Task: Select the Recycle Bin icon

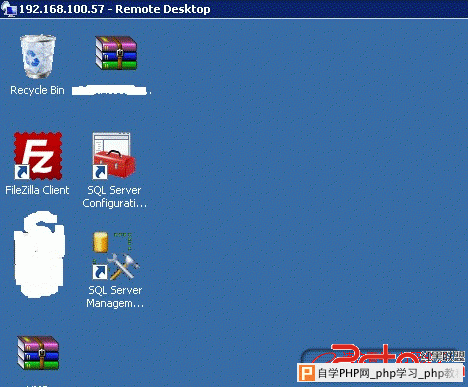Action: tap(38, 56)
